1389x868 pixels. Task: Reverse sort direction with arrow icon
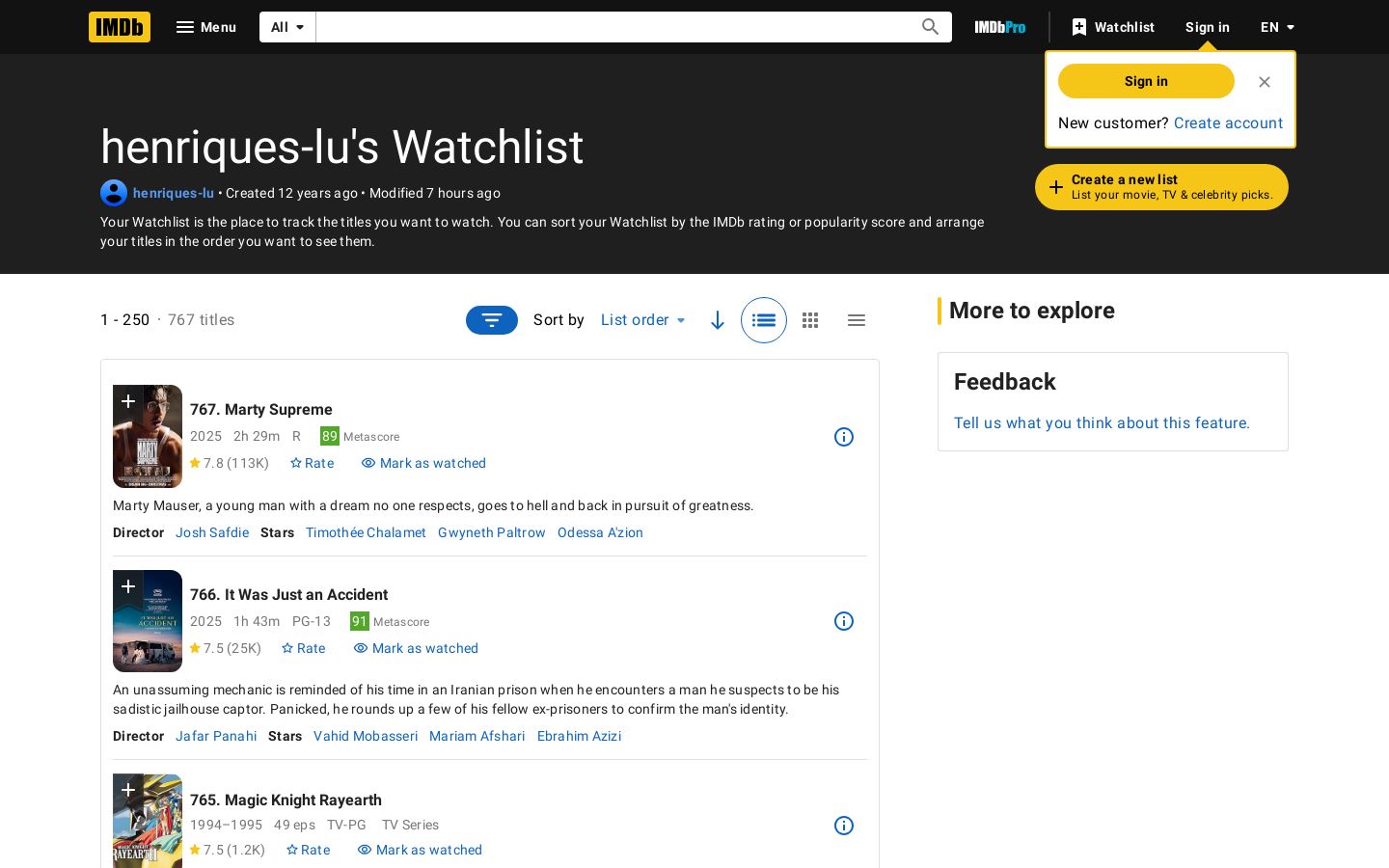tap(718, 320)
